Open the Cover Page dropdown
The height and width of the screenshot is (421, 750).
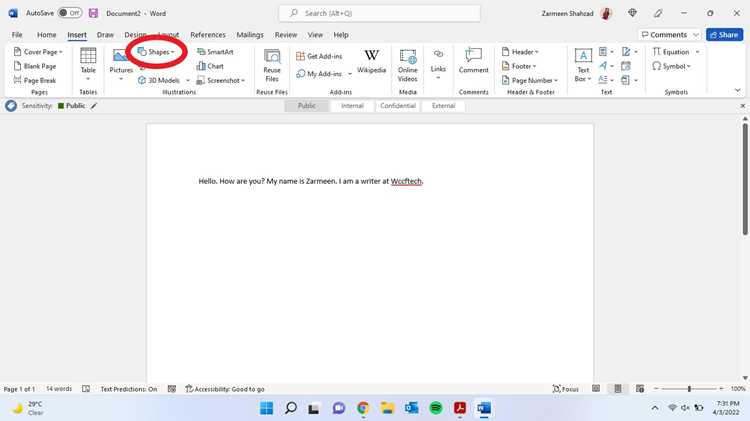click(38, 52)
